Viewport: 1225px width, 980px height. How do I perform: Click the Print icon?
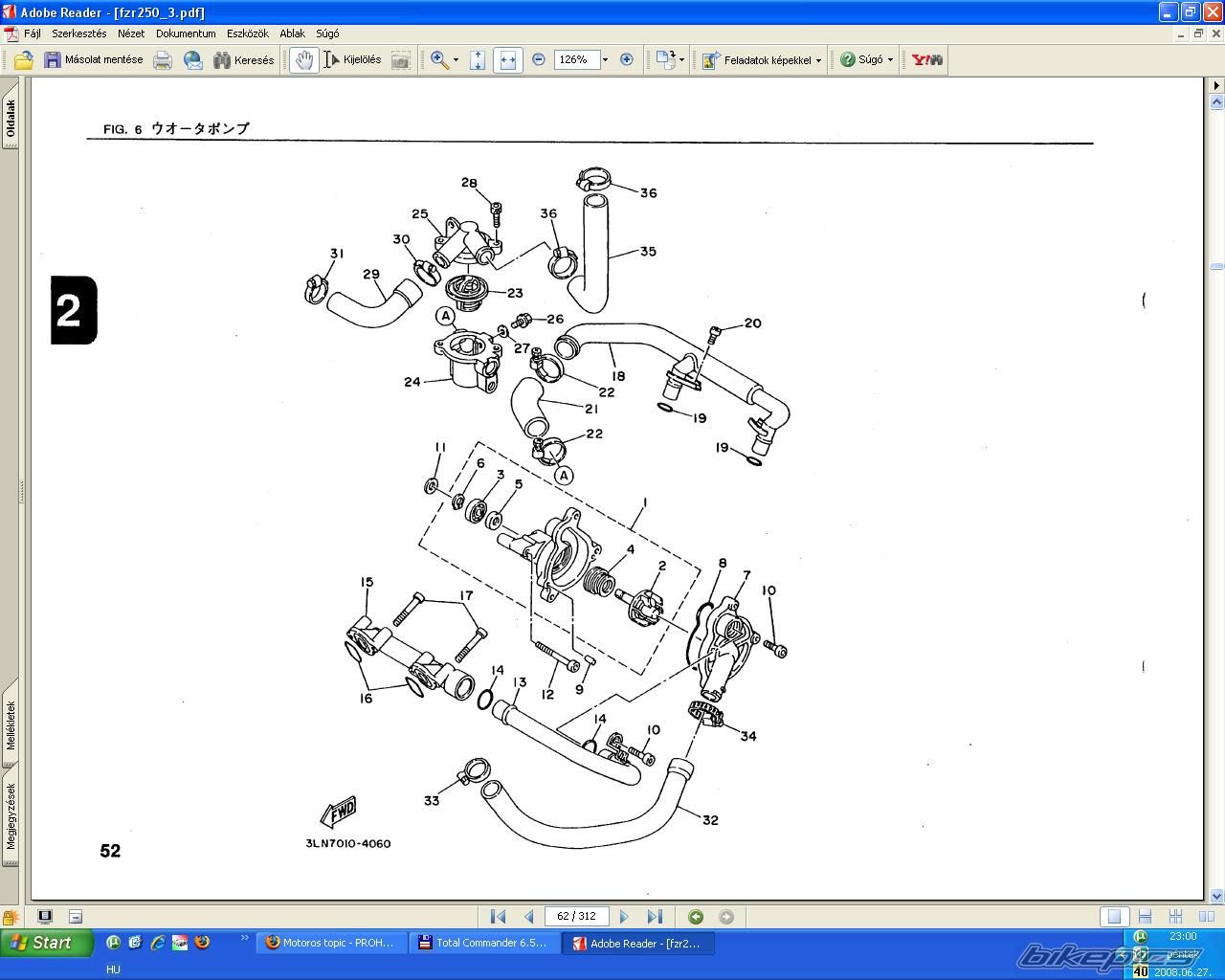(x=163, y=59)
